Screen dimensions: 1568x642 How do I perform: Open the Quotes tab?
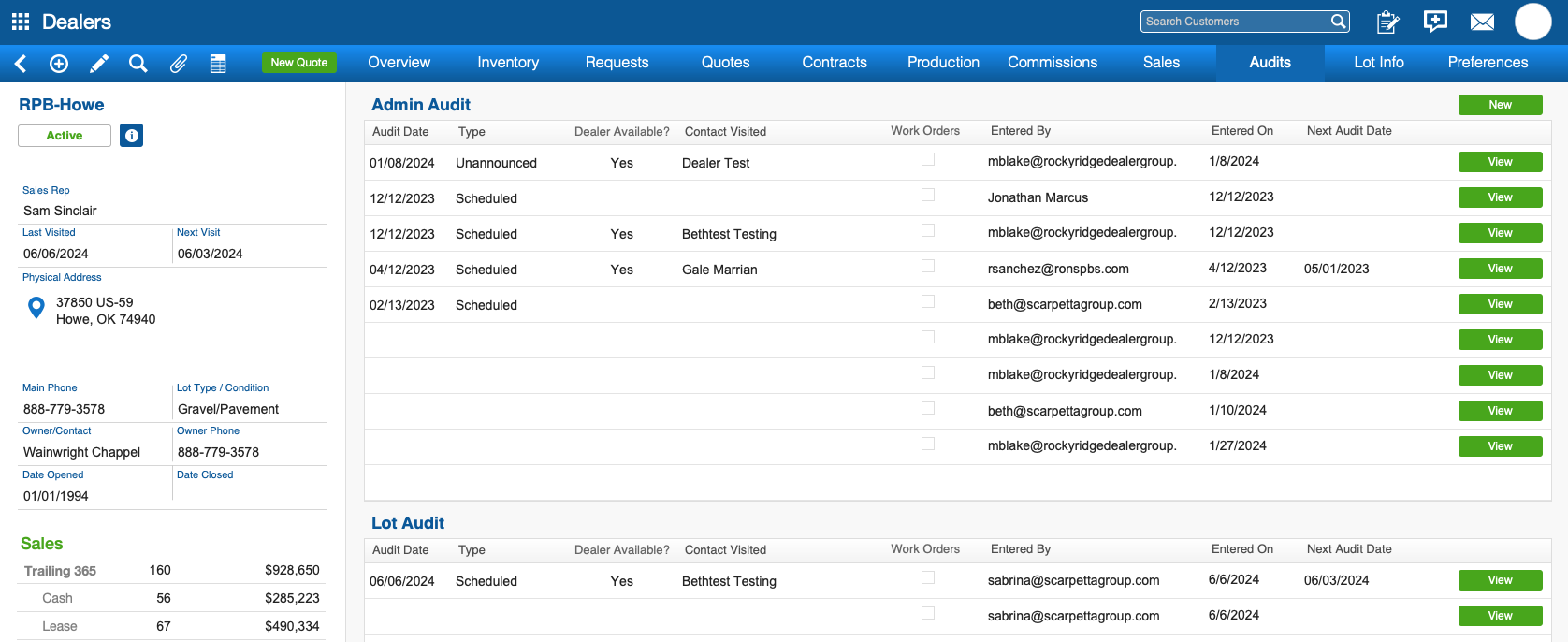click(x=726, y=63)
